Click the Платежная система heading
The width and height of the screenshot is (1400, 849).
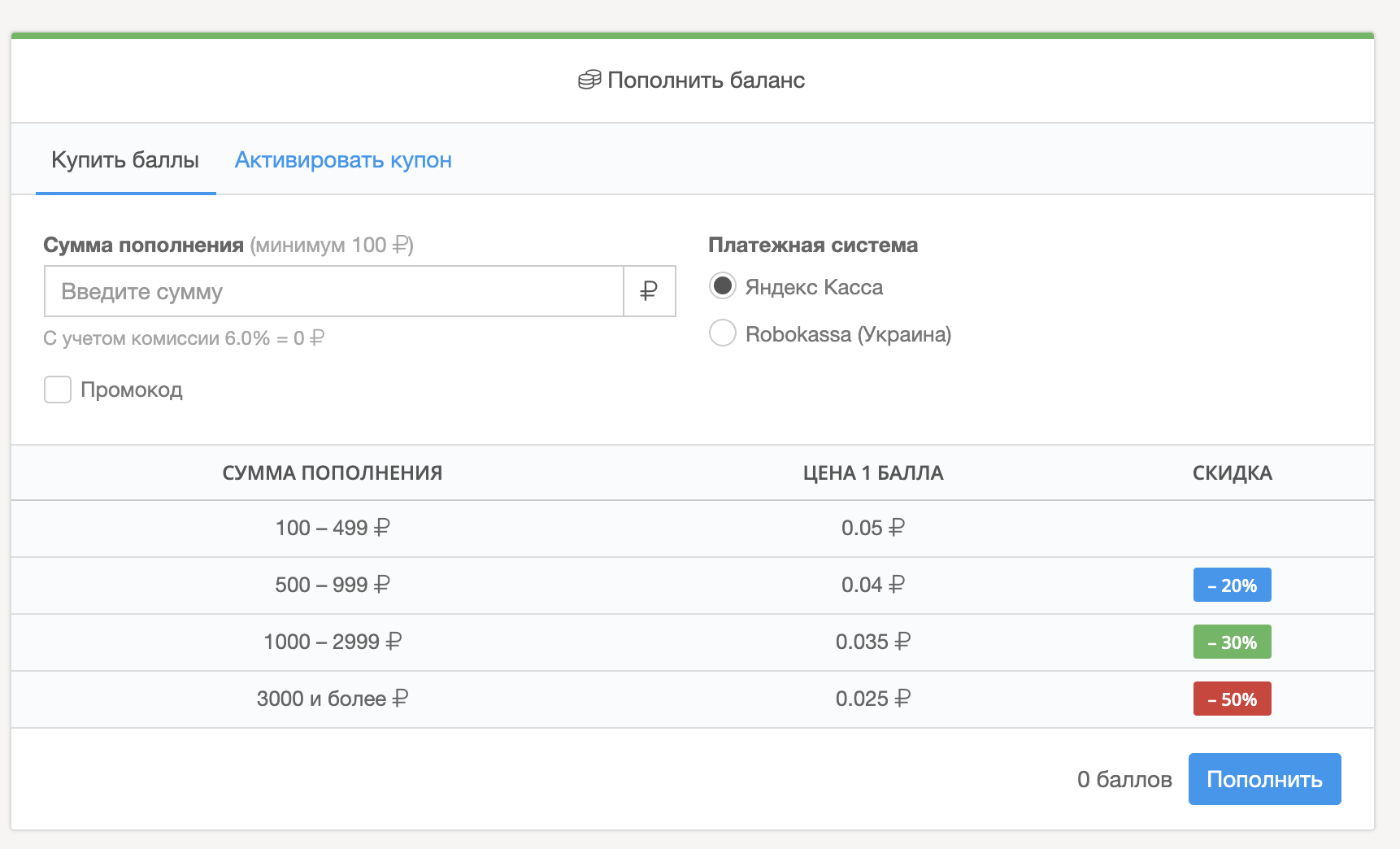[813, 245]
